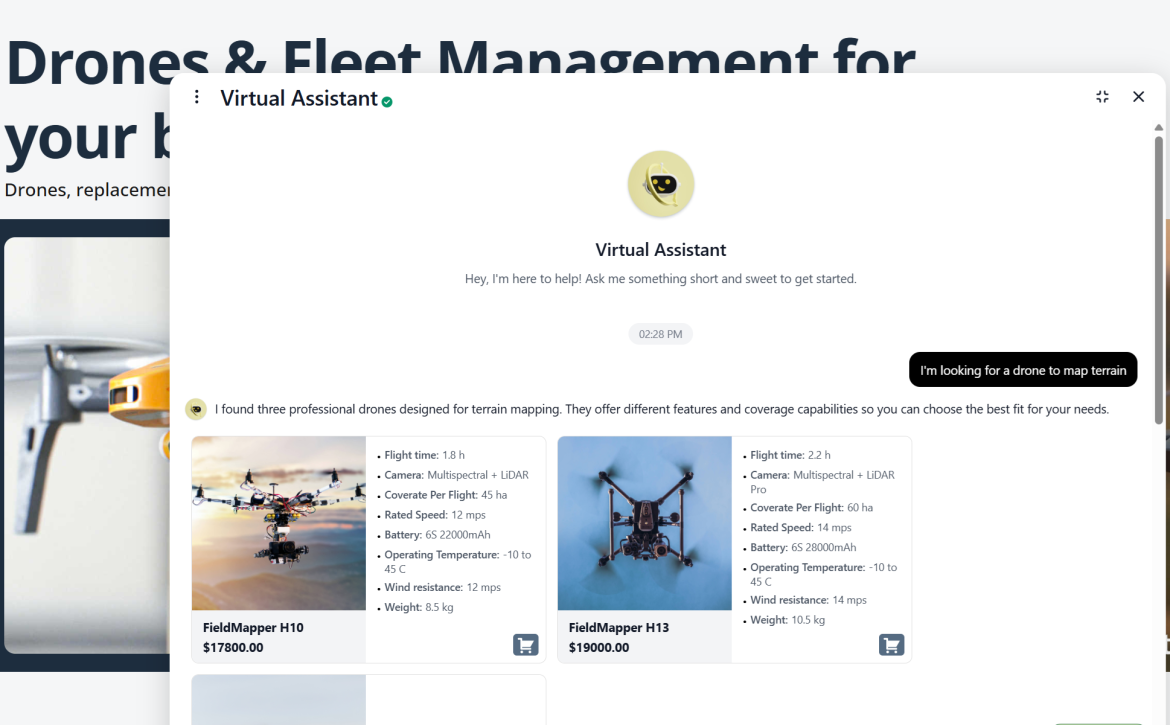
Task: Click 'Camera: Multispectral + LiDAR Pro' spec
Action: pyautogui.click(x=822, y=482)
